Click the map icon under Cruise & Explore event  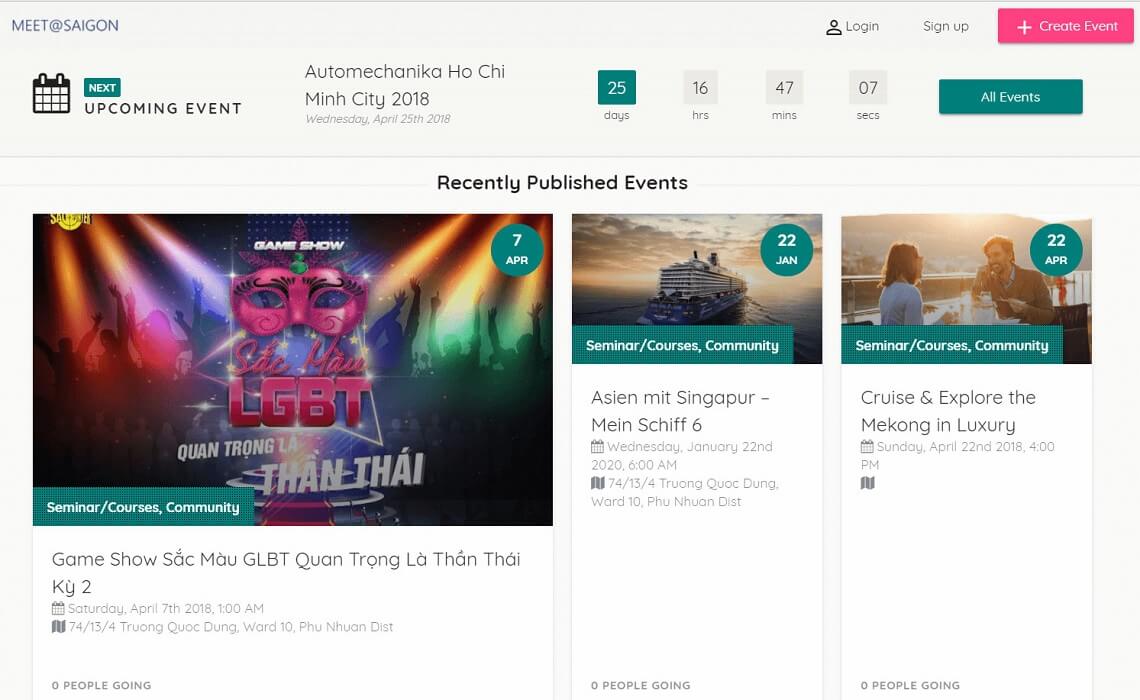pyautogui.click(x=867, y=482)
